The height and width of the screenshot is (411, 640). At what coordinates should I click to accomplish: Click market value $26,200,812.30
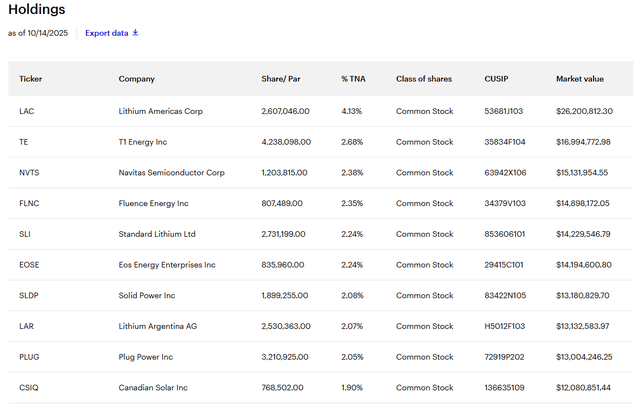click(584, 111)
